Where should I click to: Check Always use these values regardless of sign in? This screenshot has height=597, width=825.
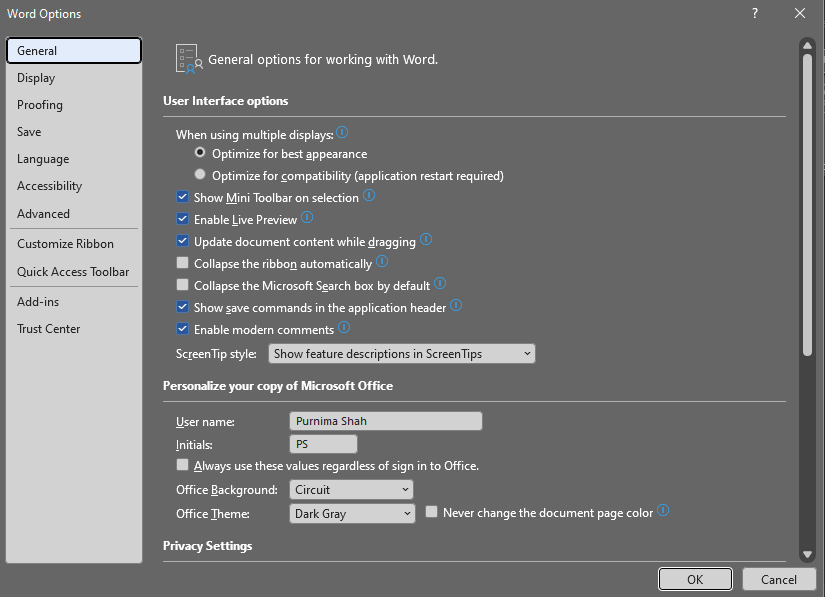coord(183,464)
